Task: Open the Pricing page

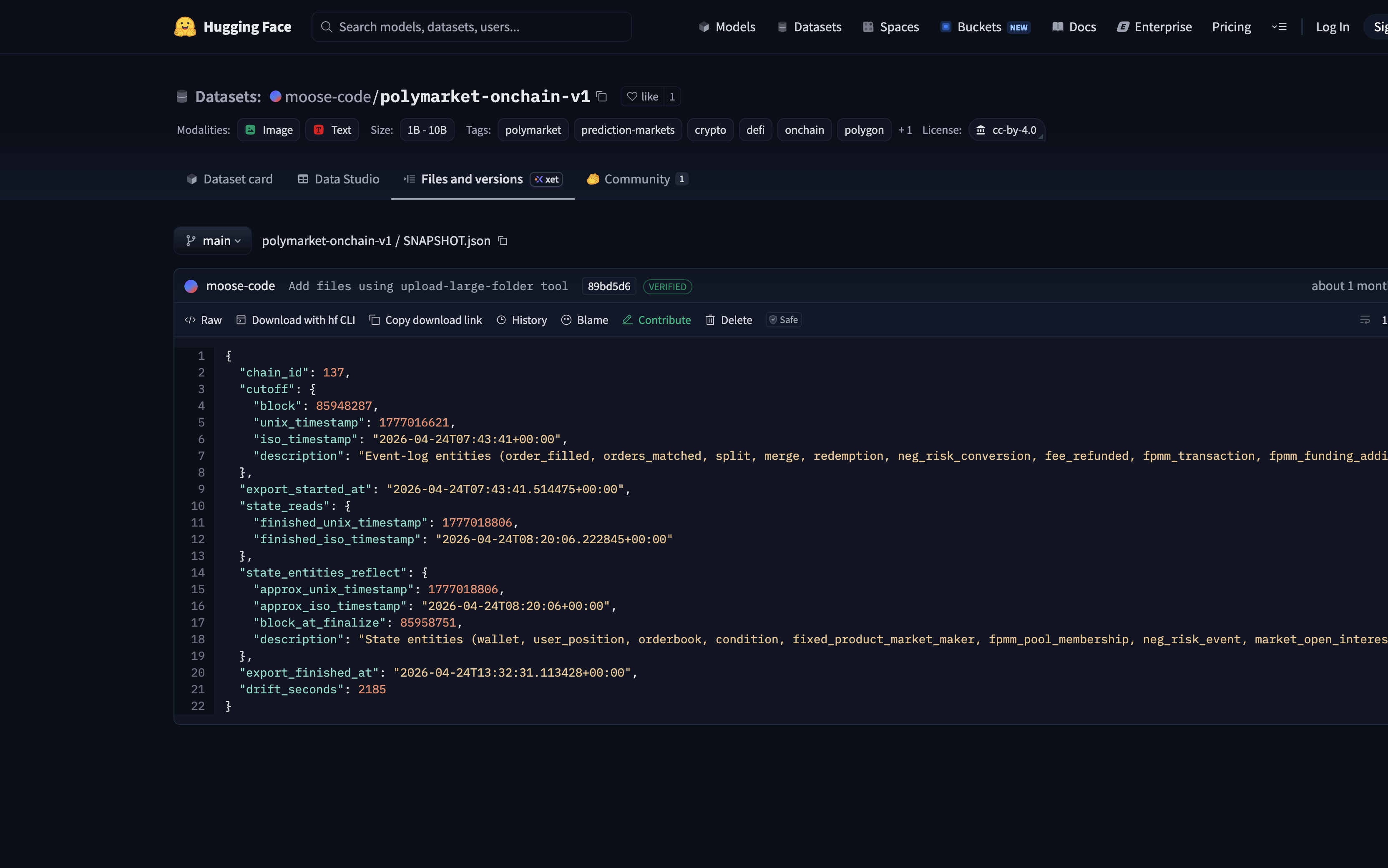Action: coord(1231,27)
